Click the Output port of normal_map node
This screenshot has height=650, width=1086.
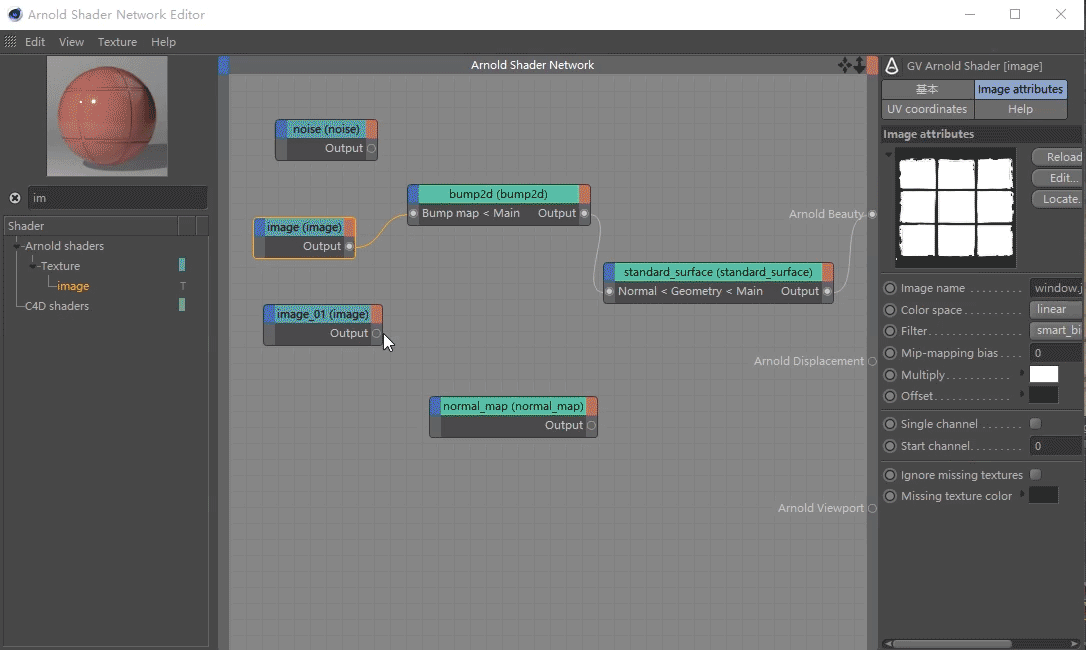click(x=591, y=425)
